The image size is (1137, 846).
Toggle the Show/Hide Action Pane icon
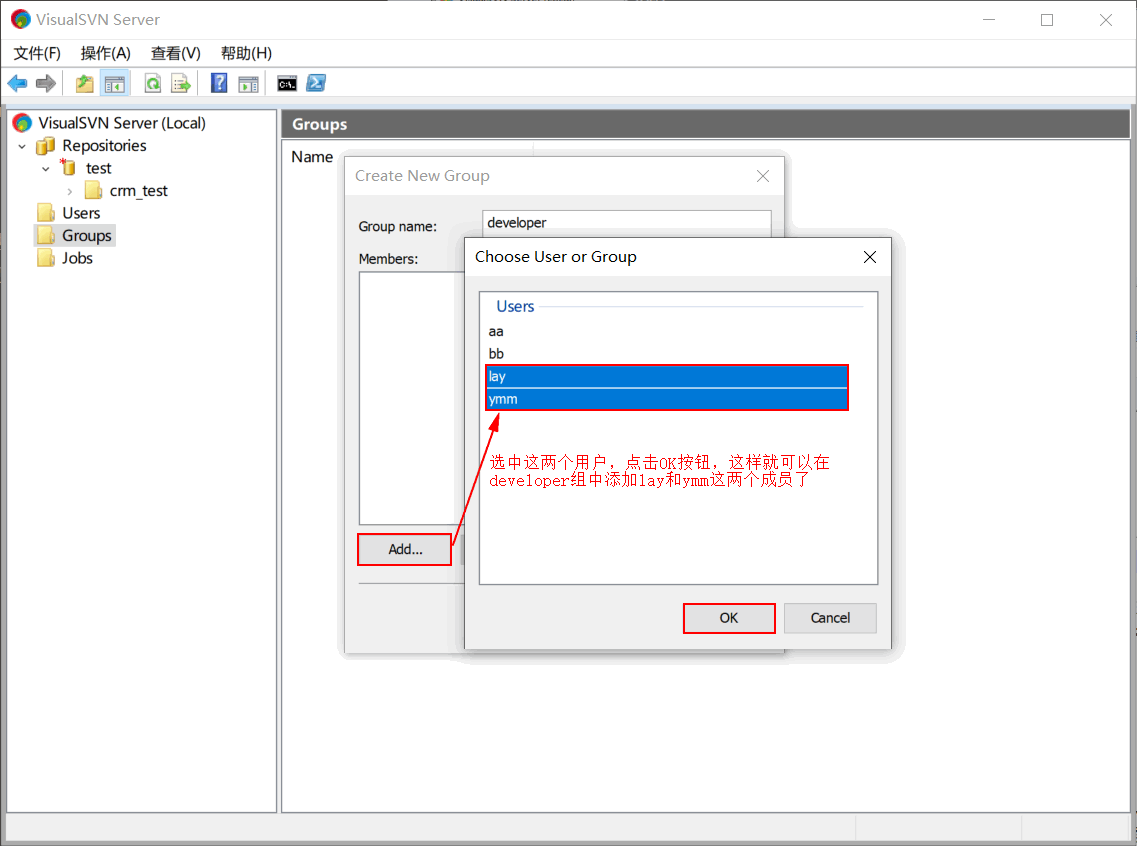(x=248, y=83)
